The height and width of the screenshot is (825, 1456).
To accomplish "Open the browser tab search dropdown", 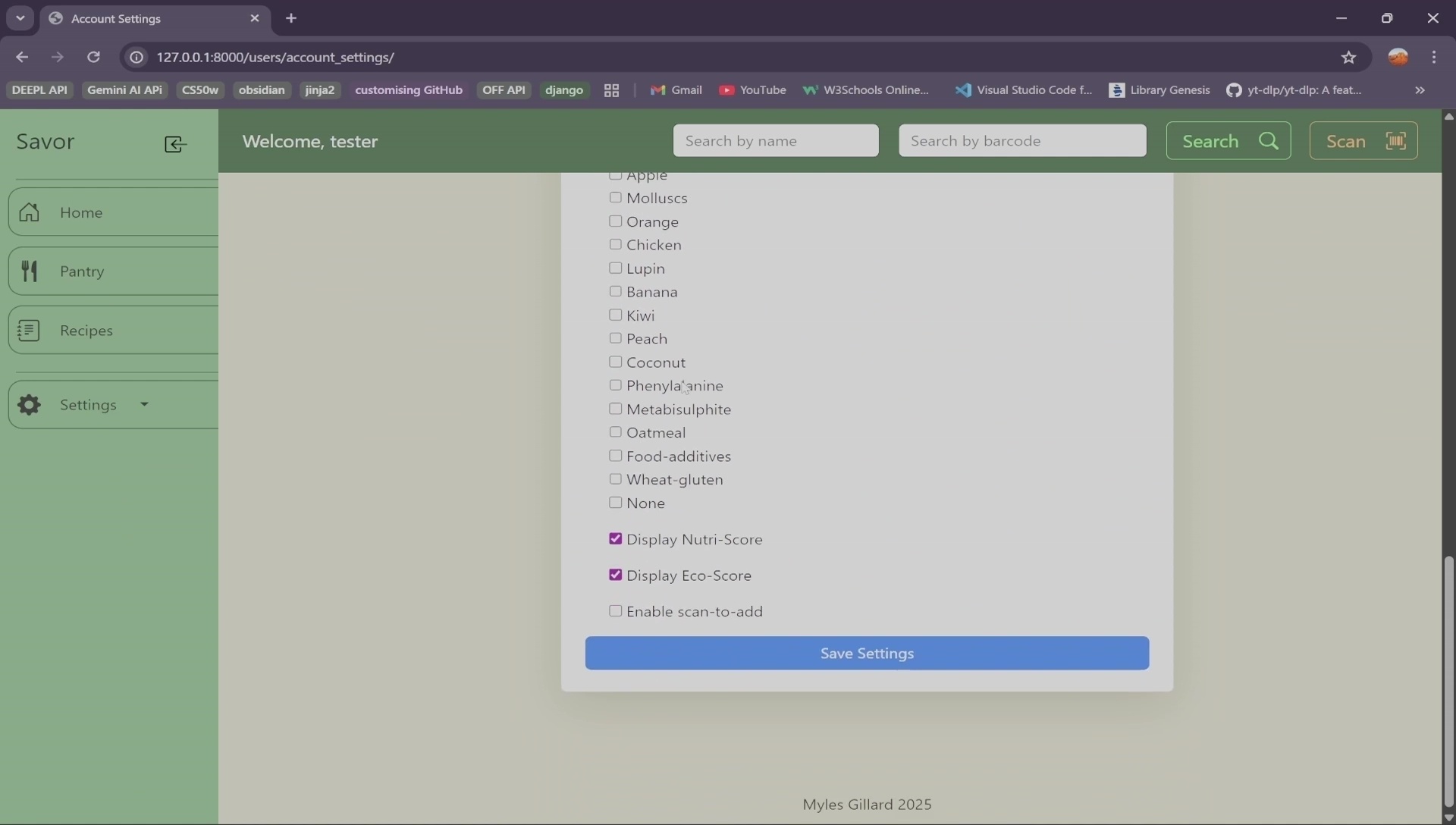I will point(20,17).
